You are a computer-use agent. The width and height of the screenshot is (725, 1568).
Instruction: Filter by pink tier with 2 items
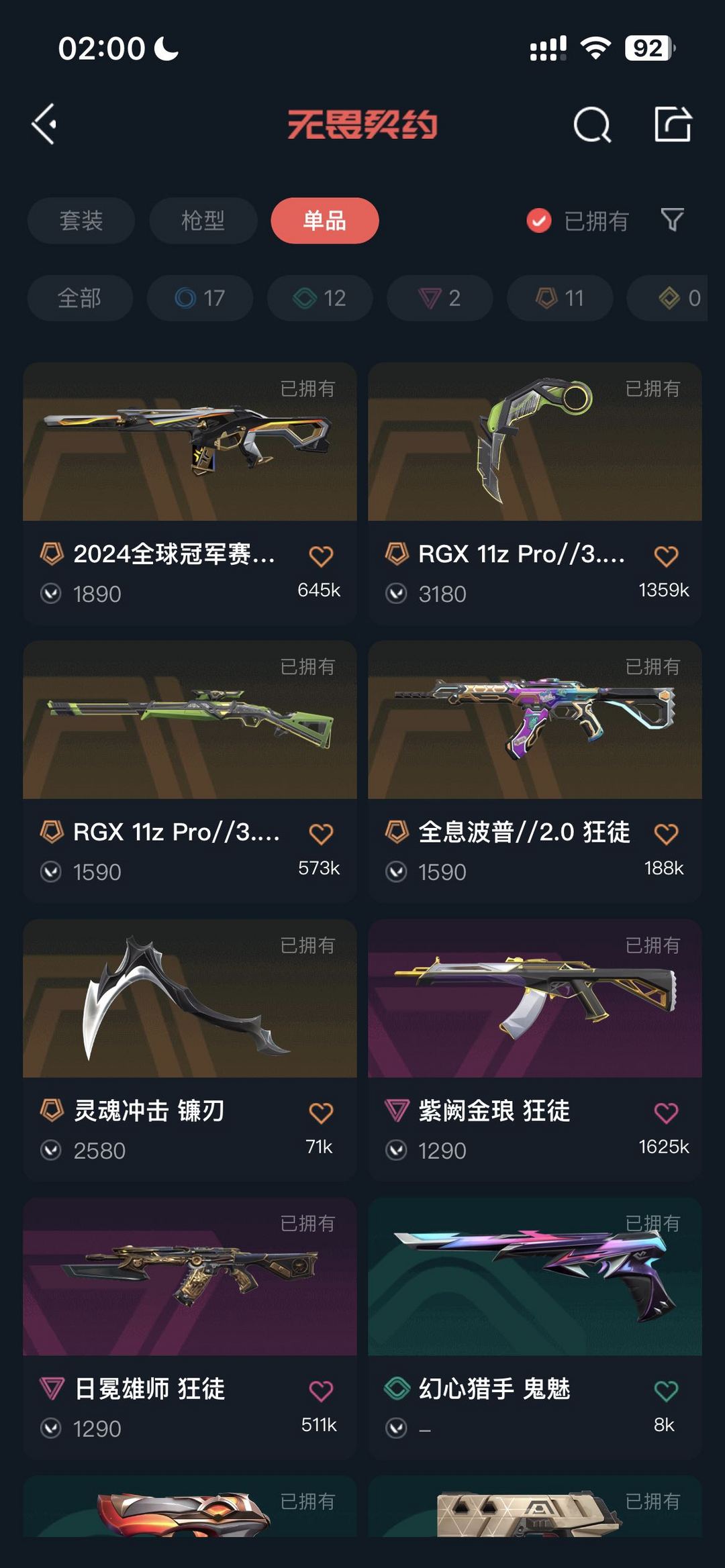coord(440,298)
